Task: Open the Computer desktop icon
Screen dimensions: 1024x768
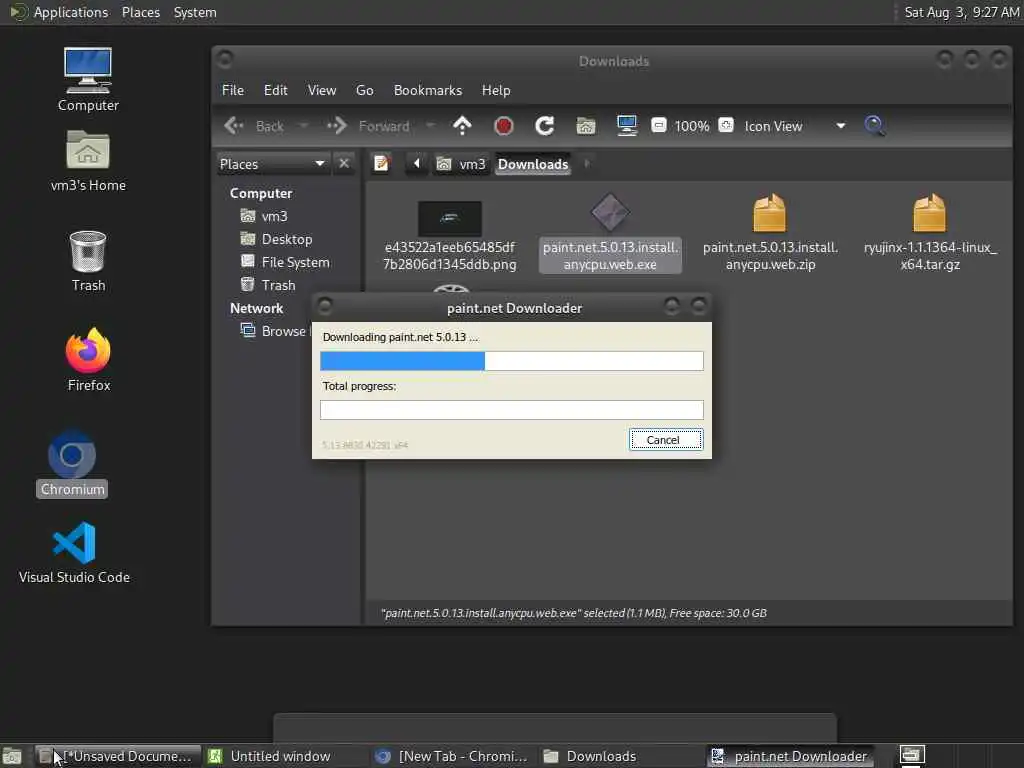Action: tap(88, 80)
